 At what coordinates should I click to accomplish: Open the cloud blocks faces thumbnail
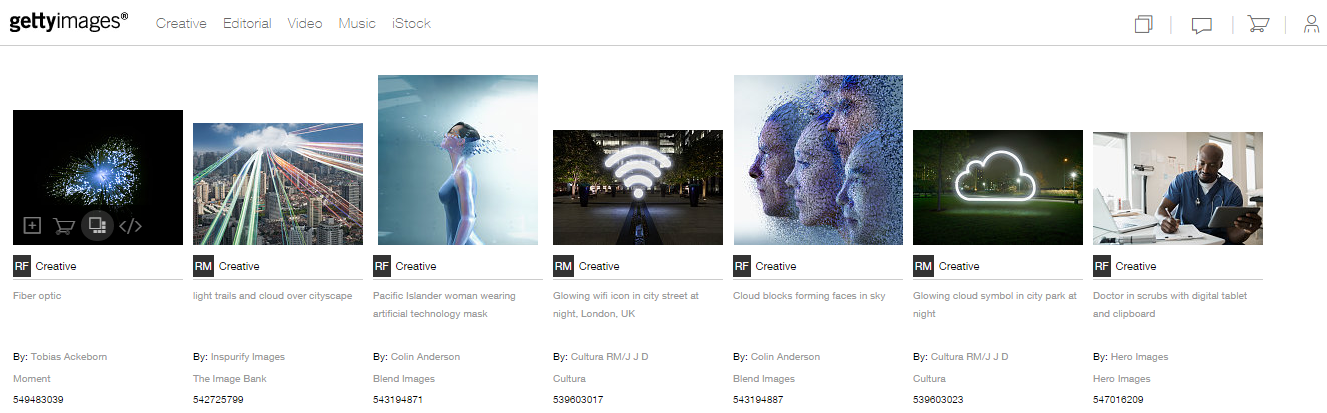click(818, 160)
